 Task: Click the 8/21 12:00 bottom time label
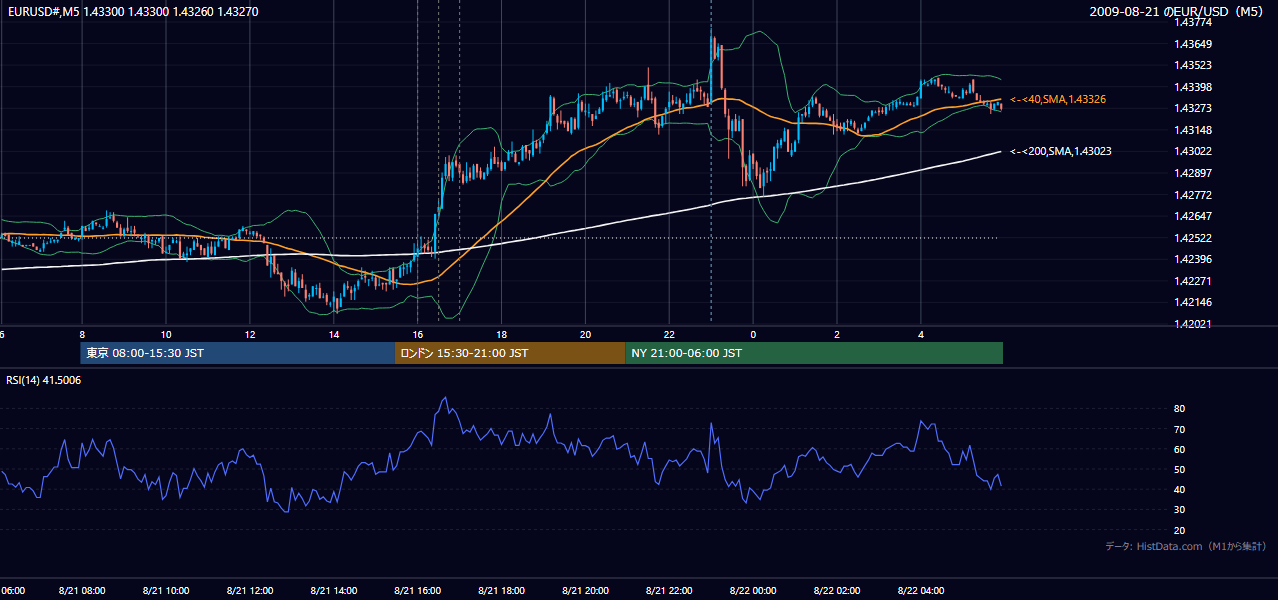tap(250, 591)
